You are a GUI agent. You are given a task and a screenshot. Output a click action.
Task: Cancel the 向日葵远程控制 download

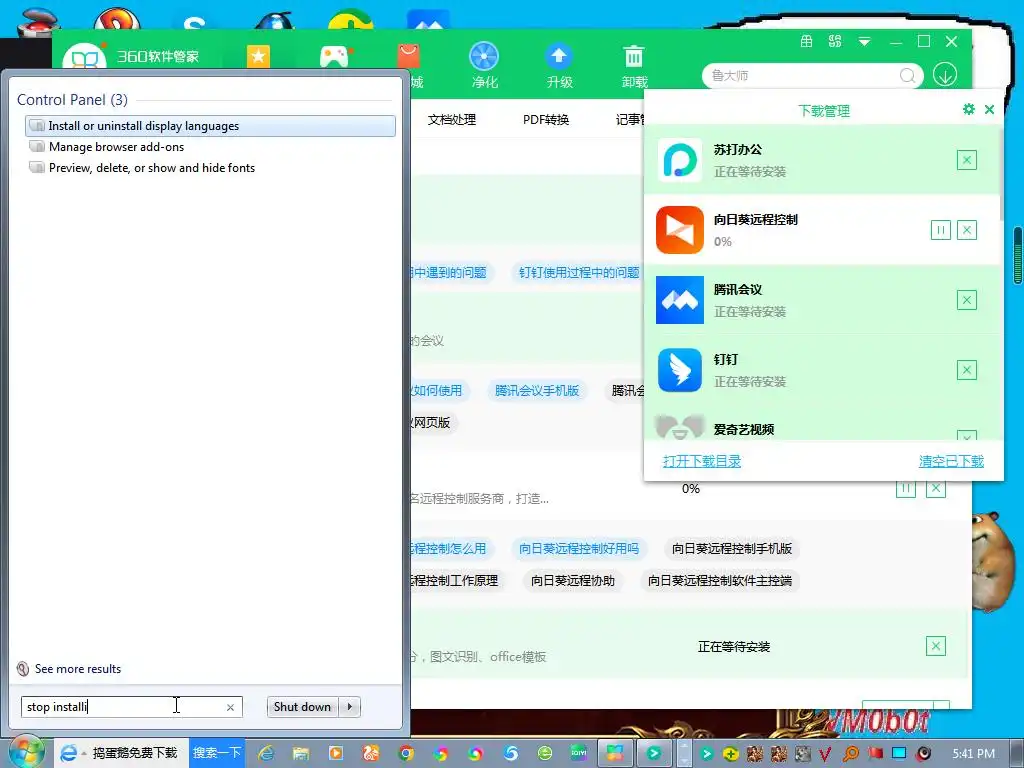pos(967,230)
